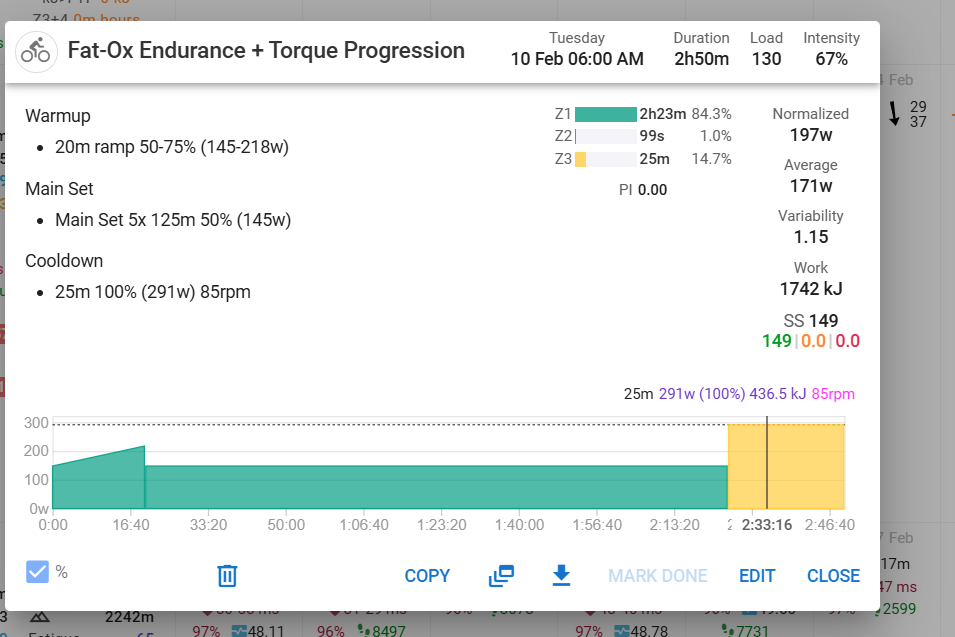Click the workout title text

coord(266,51)
